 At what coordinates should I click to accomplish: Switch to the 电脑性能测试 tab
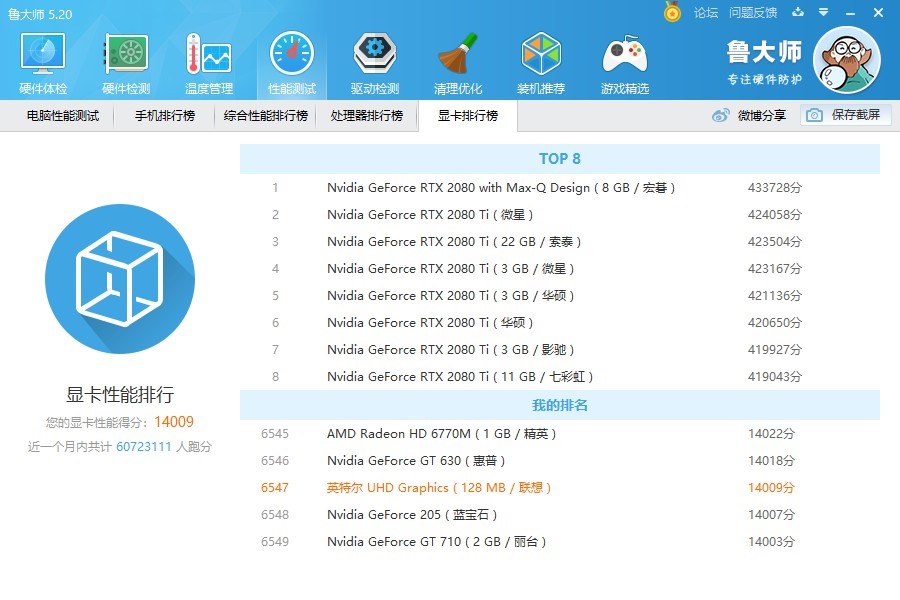coord(63,116)
